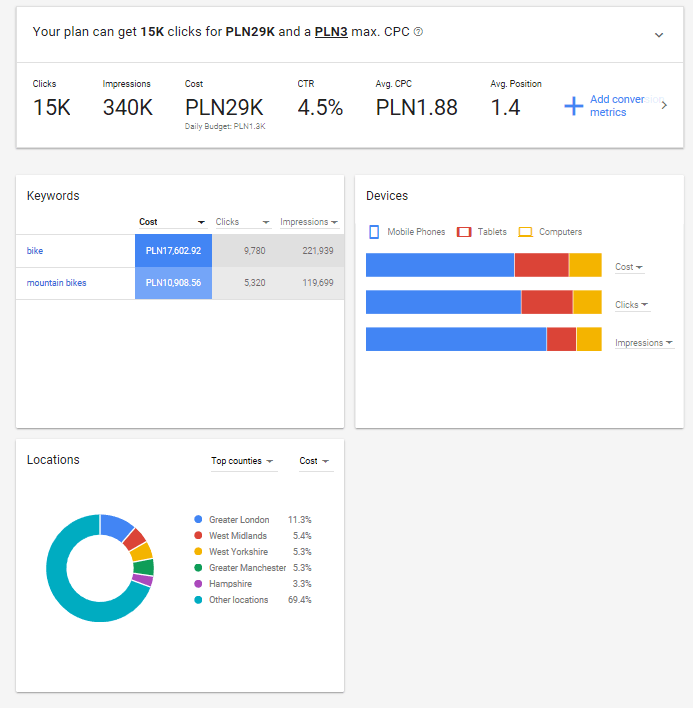
Task: Click the blue plus icon for conversion metrics
Action: (x=573, y=106)
